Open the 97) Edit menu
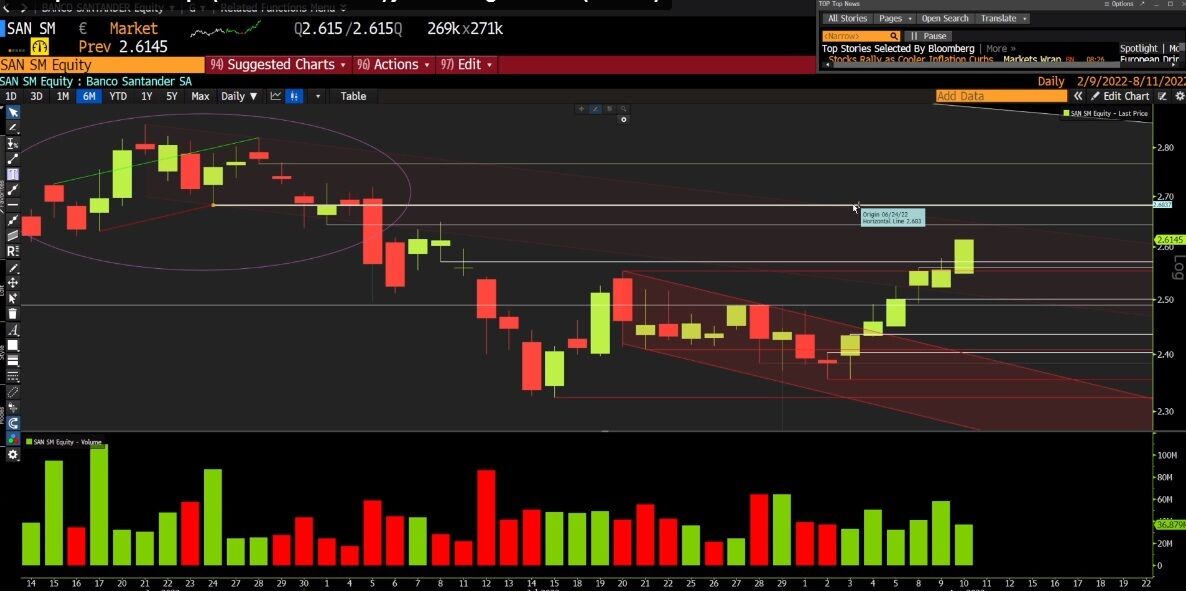Viewport: 1186px width, 592px height. point(466,64)
